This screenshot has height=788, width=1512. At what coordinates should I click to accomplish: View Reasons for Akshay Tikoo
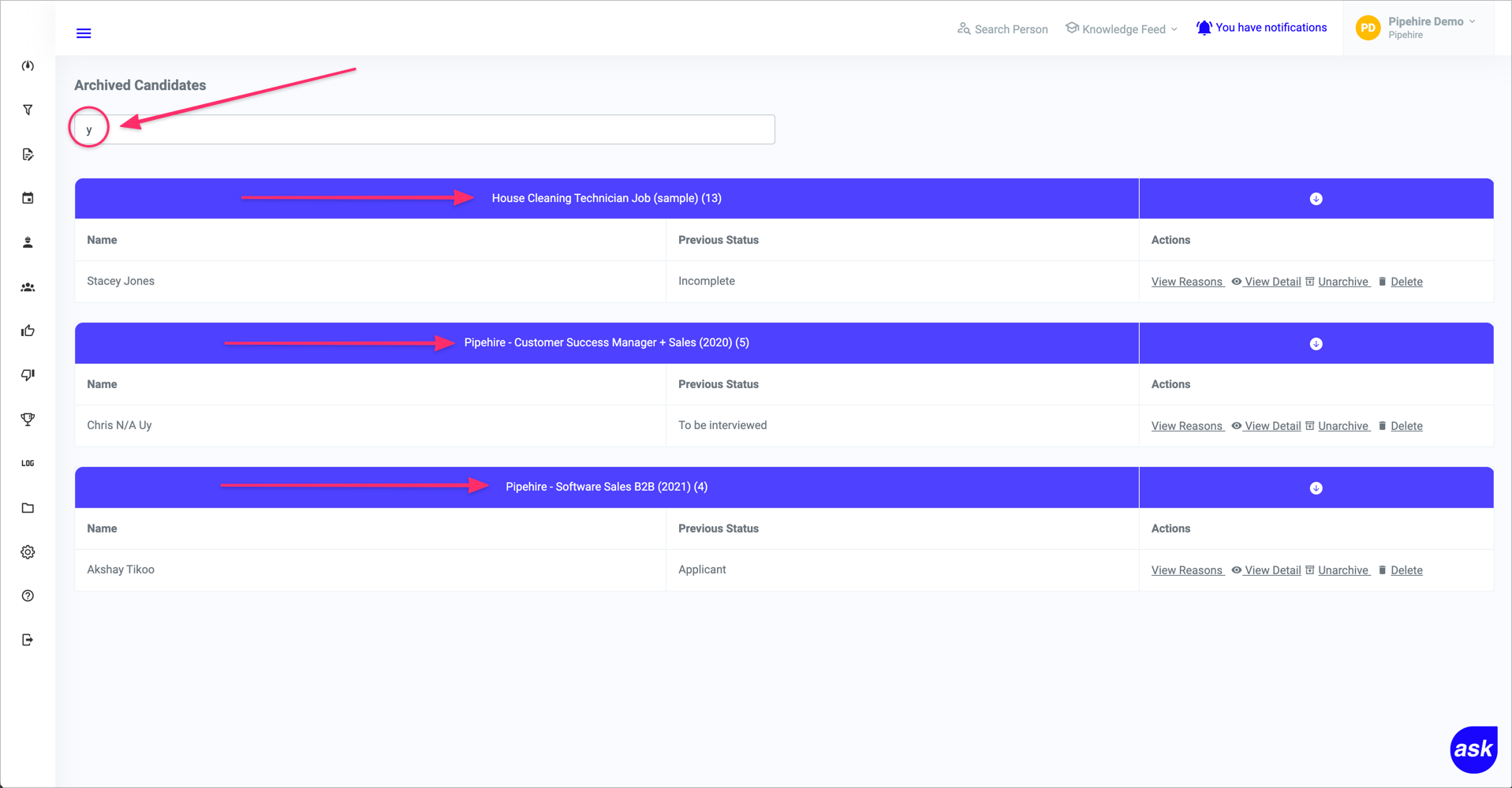pyautogui.click(x=1187, y=570)
